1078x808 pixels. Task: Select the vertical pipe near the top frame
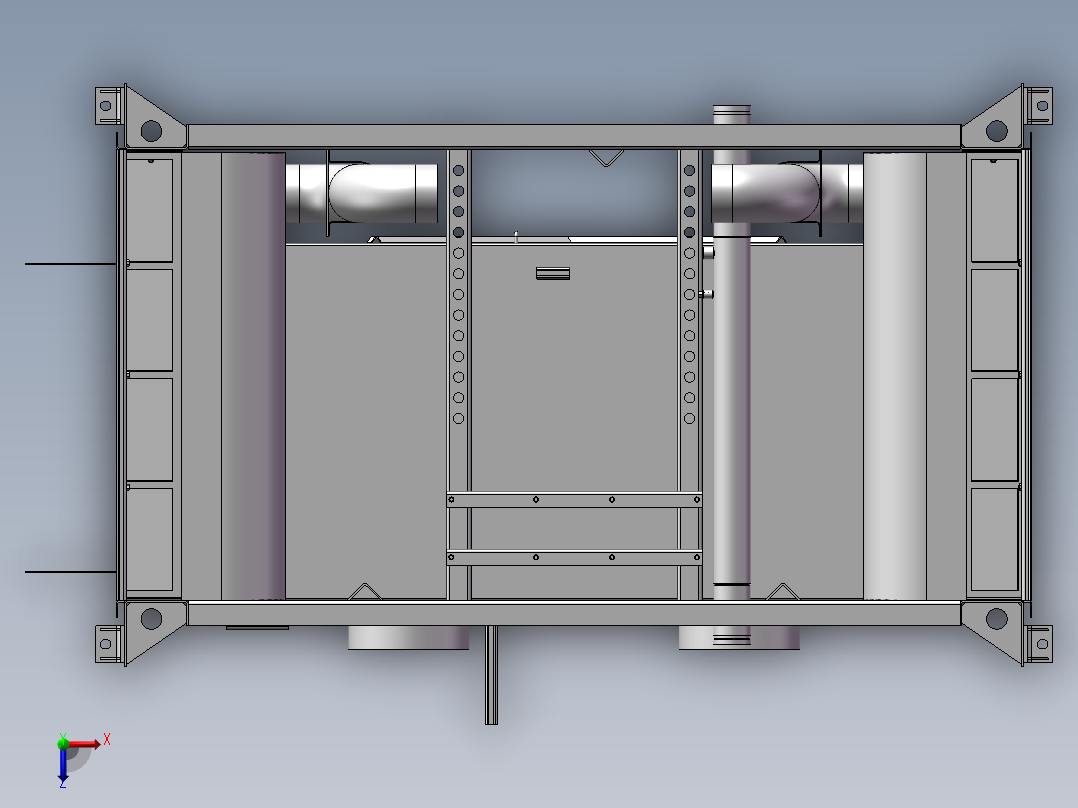pyautogui.click(x=729, y=113)
